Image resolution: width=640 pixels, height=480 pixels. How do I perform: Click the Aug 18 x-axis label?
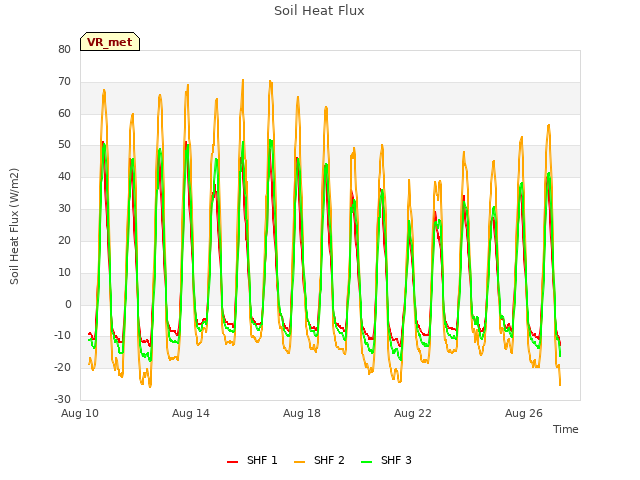[x=302, y=413]
